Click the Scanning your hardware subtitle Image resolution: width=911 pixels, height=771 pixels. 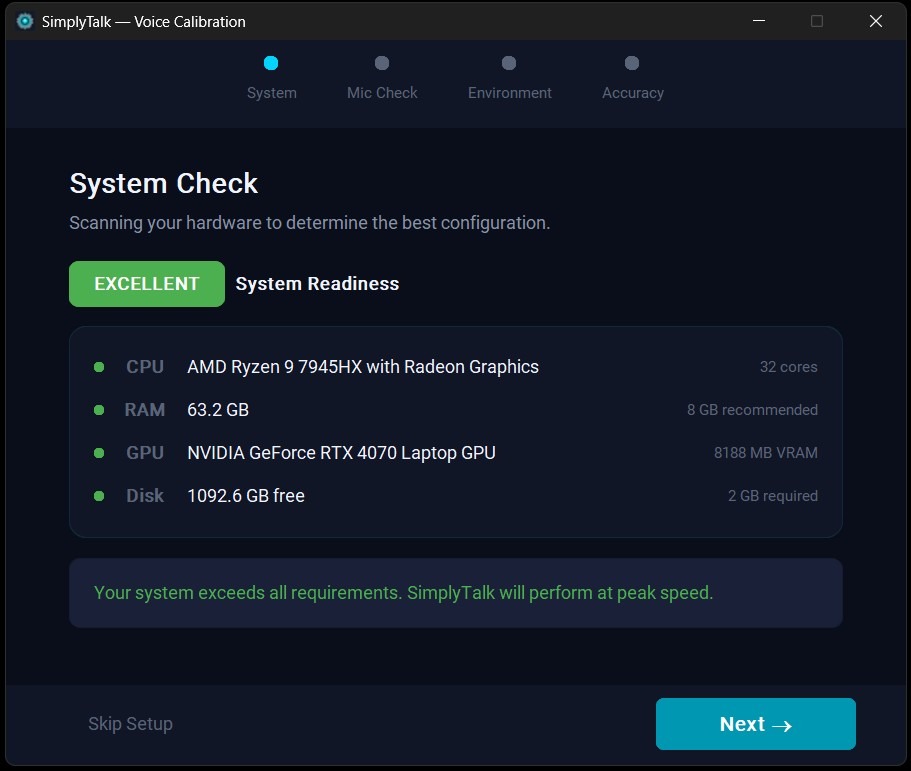309,223
